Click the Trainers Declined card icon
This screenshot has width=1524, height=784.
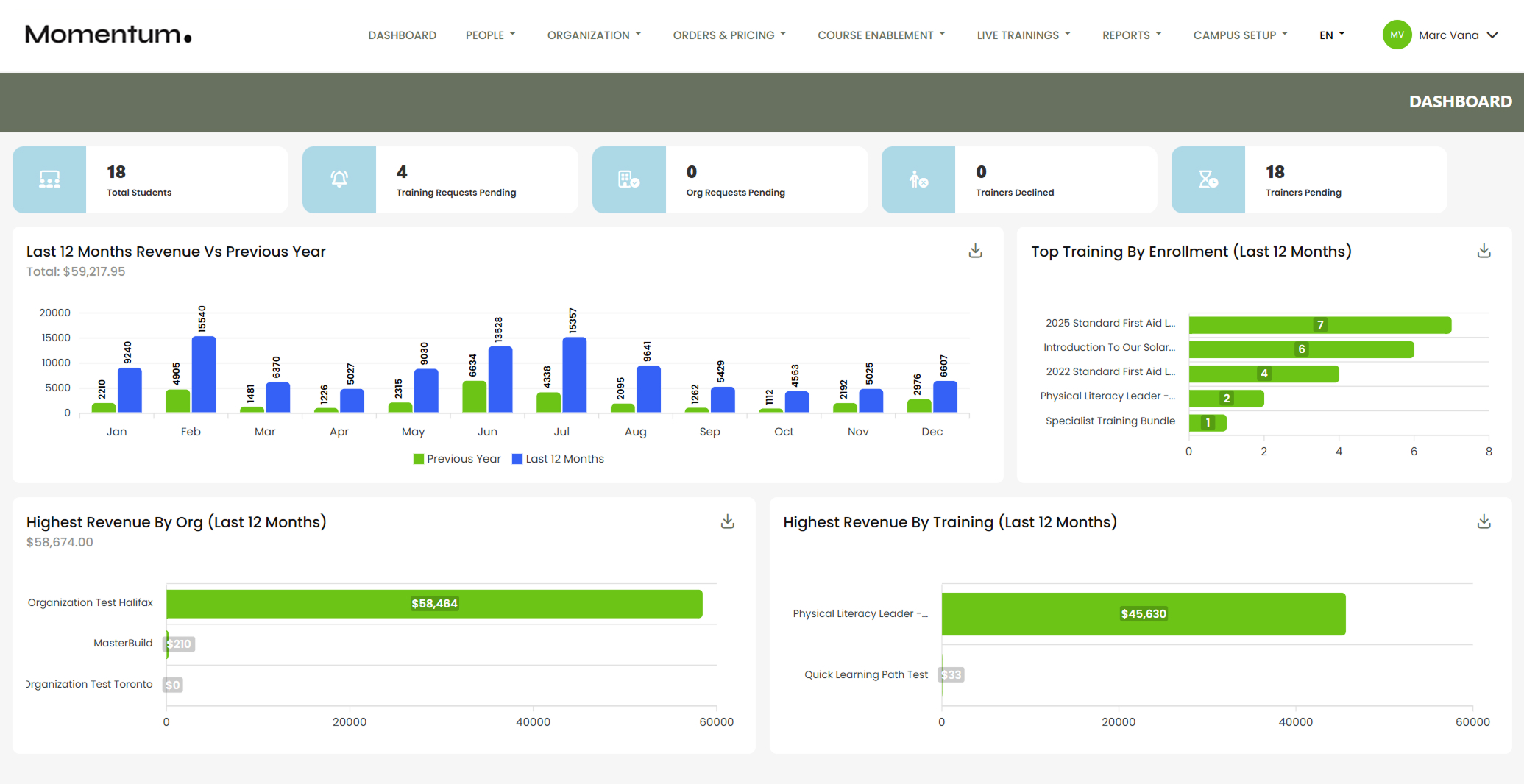click(918, 179)
